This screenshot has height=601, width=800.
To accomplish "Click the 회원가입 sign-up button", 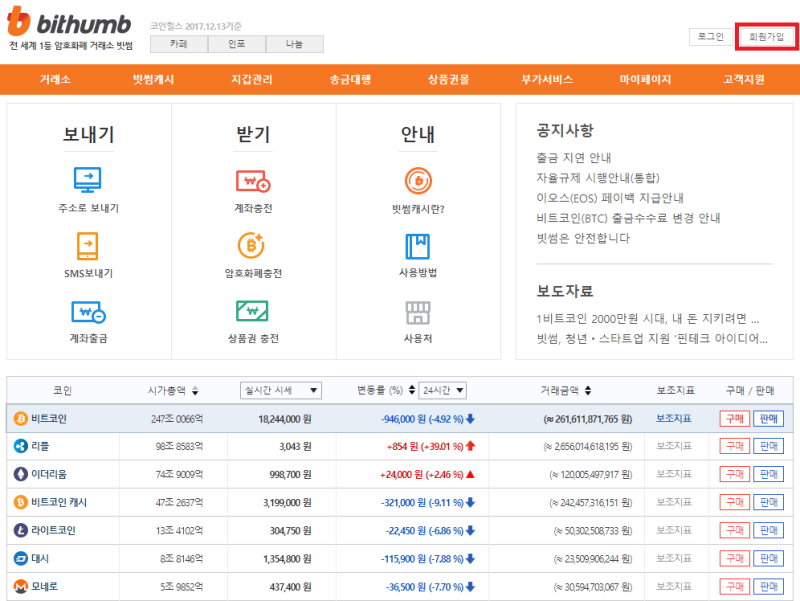I will [x=766, y=37].
